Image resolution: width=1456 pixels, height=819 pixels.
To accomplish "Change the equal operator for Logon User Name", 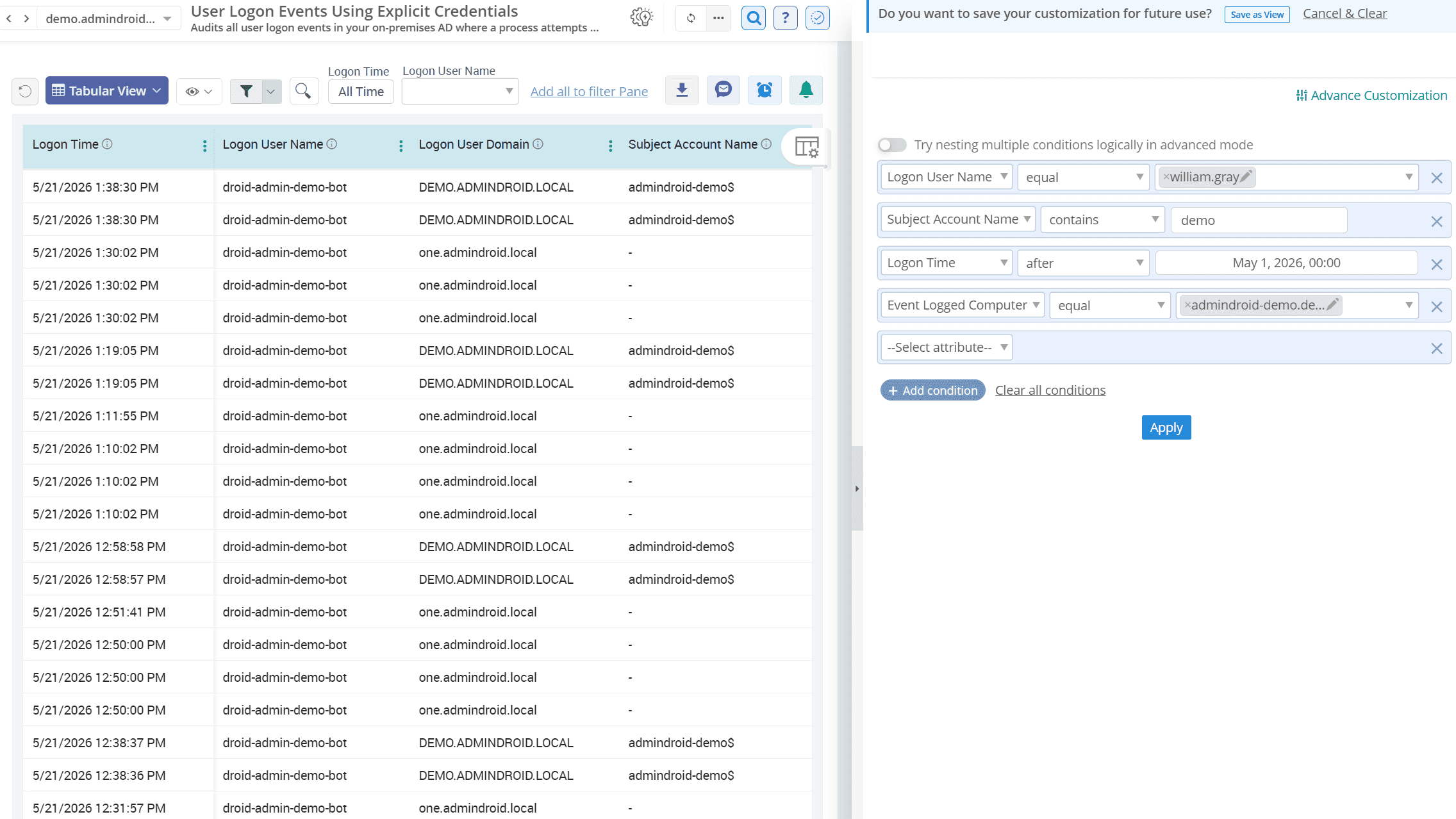I will pos(1083,177).
